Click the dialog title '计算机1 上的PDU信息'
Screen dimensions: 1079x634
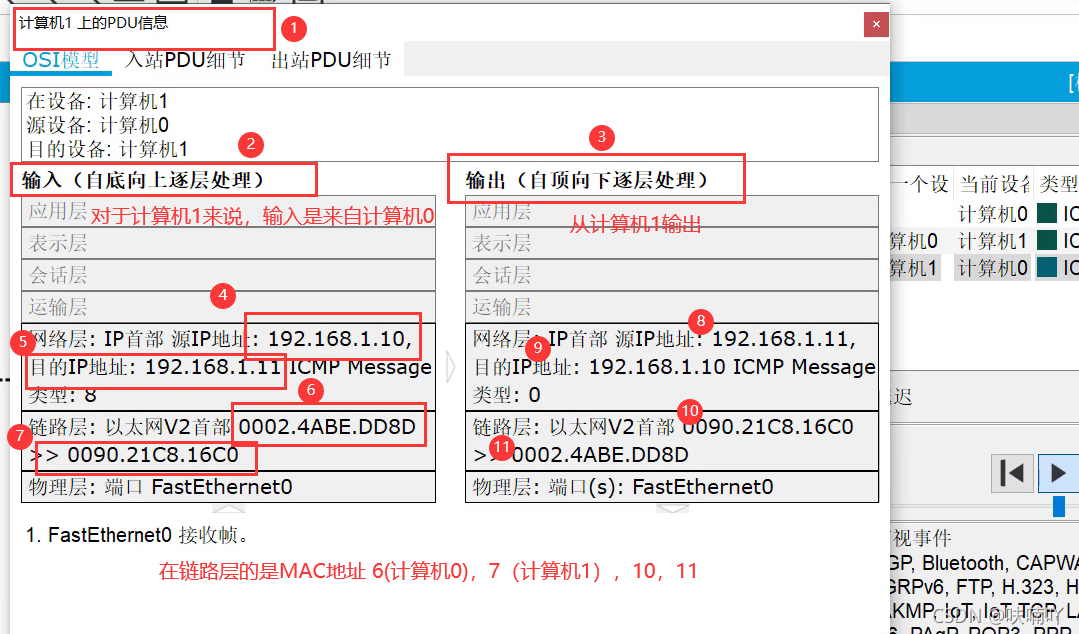[94, 23]
